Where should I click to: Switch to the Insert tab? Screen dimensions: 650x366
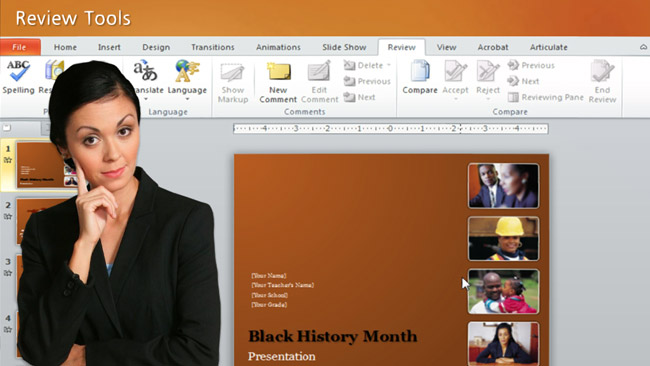(109, 47)
